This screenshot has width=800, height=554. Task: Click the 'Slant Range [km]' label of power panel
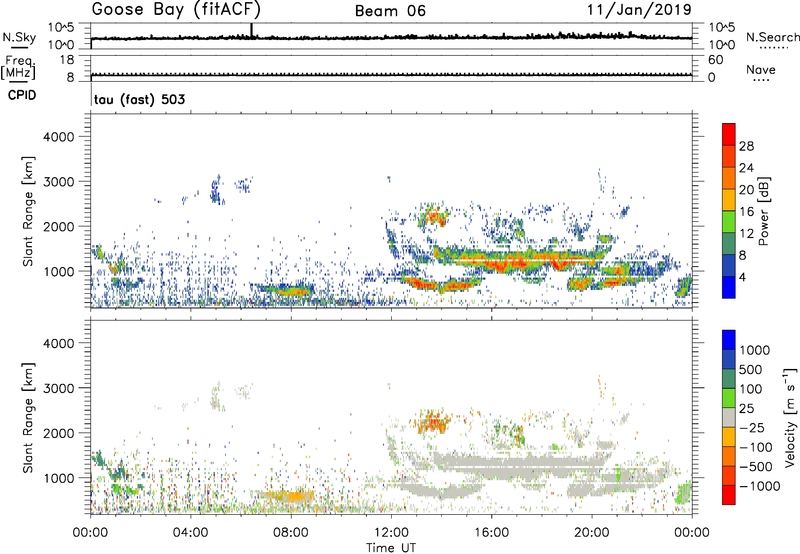[x=28, y=211]
